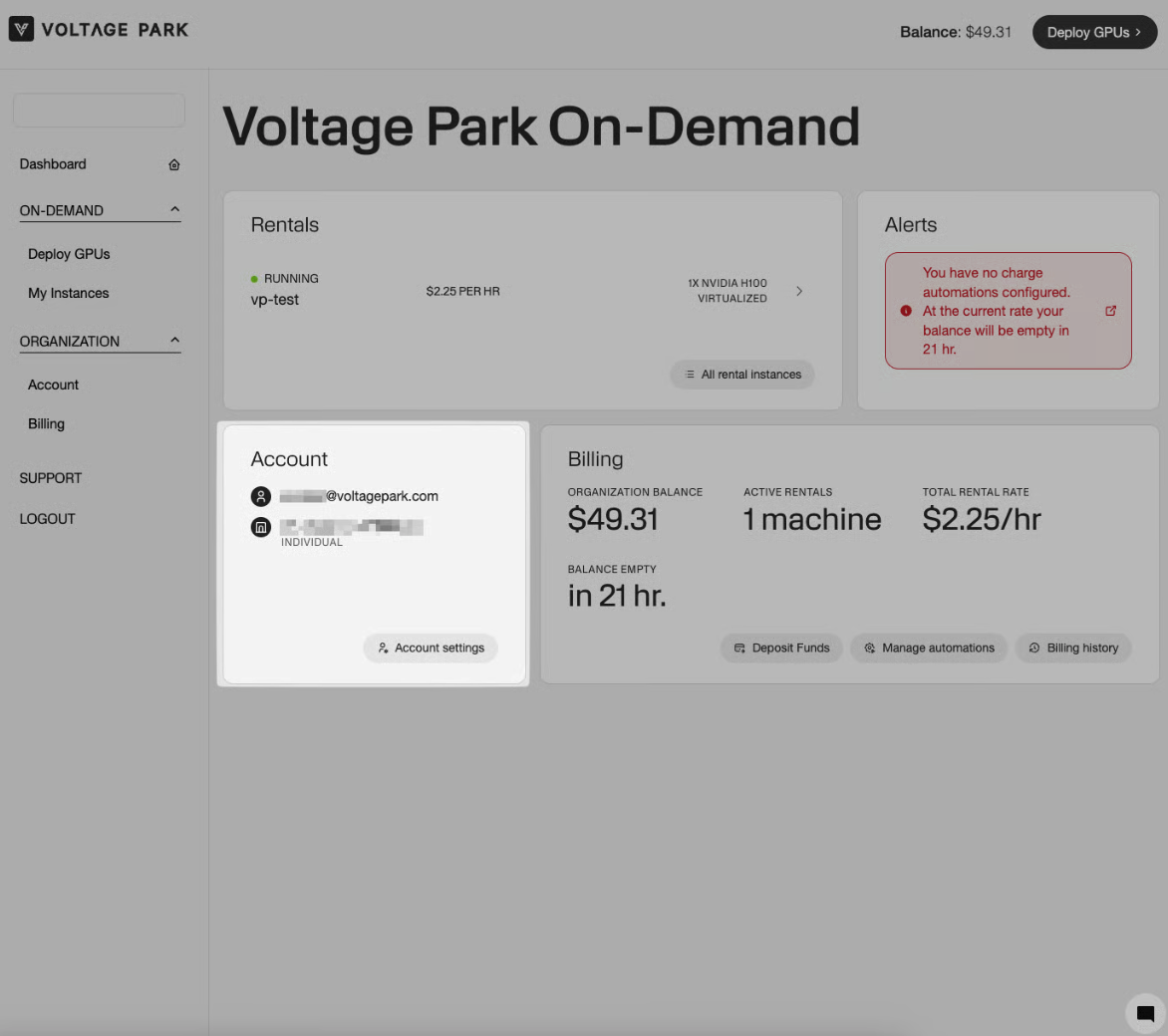The width and height of the screenshot is (1168, 1036).
Task: Open Manage automations
Action: tap(929, 647)
